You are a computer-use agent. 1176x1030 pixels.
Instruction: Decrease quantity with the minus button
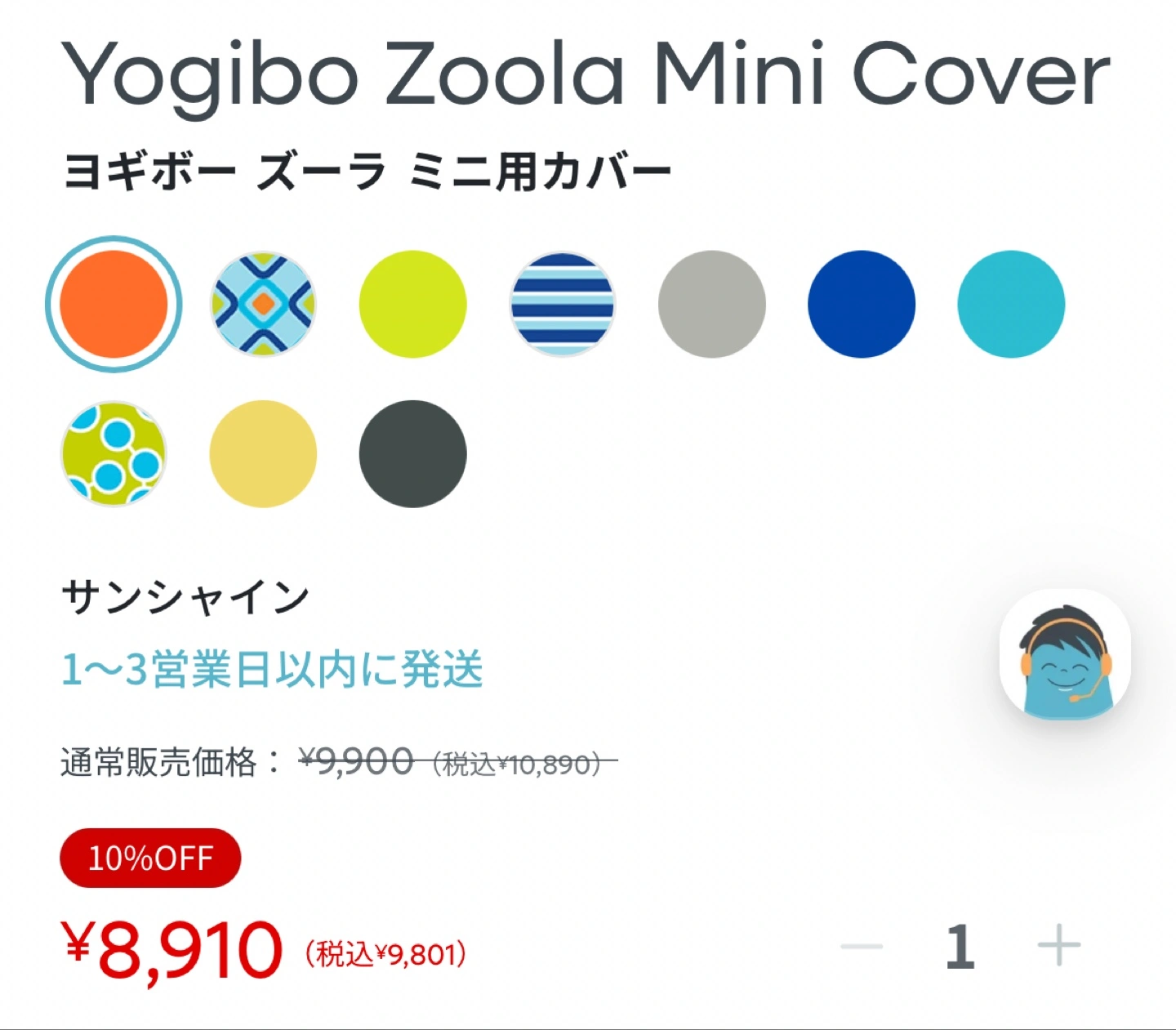click(862, 947)
